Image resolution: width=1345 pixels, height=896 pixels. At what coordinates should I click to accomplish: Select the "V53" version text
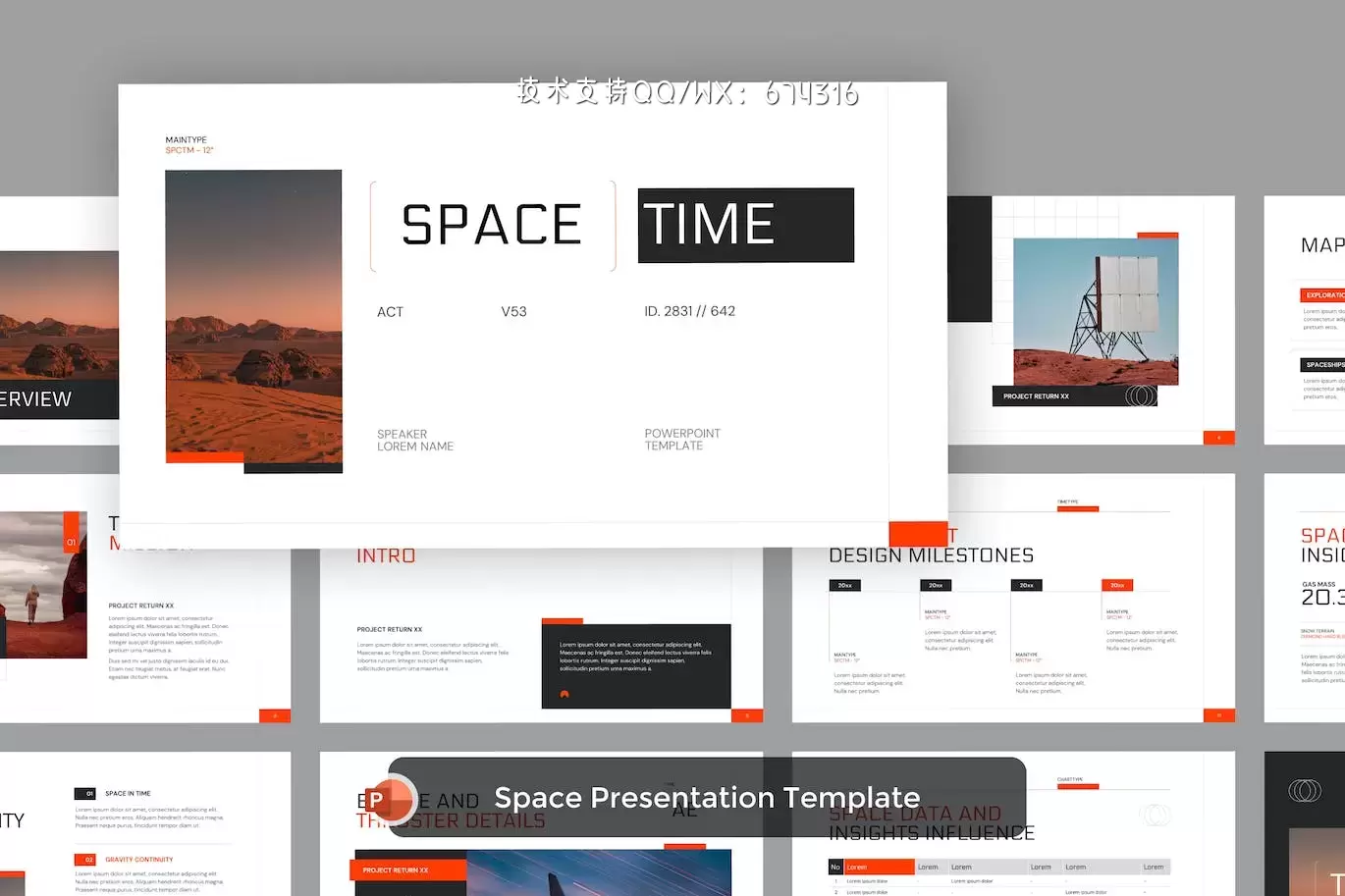click(513, 311)
